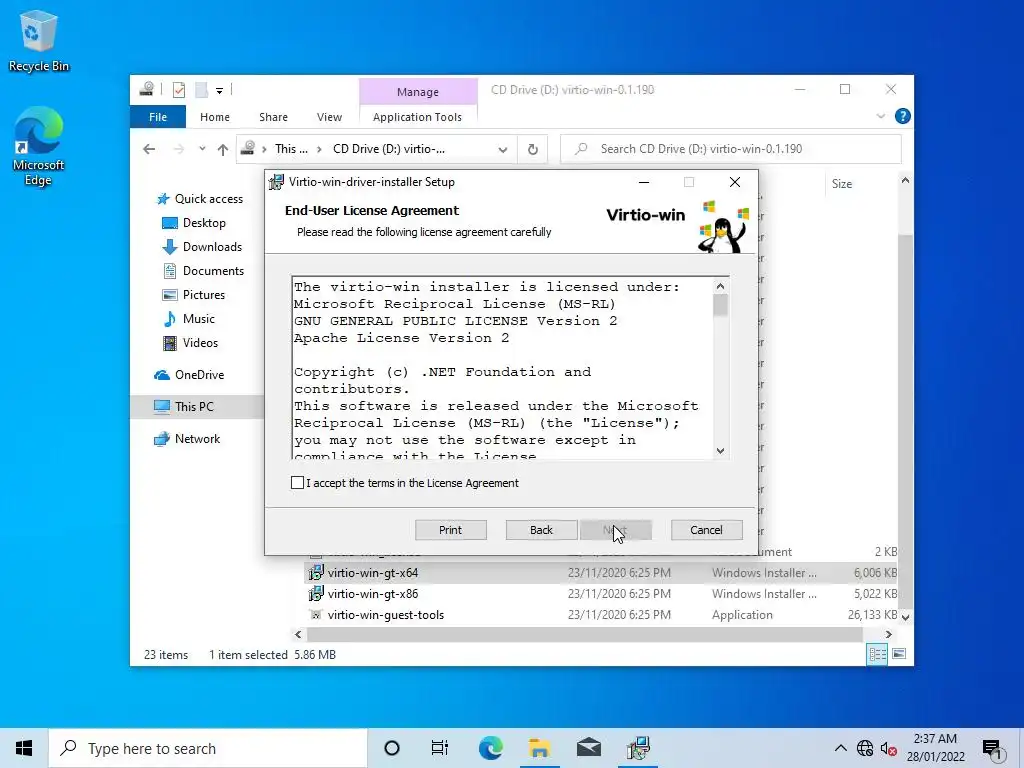This screenshot has height=768, width=1024.
Task: Open network status tray icon
Action: (865, 748)
